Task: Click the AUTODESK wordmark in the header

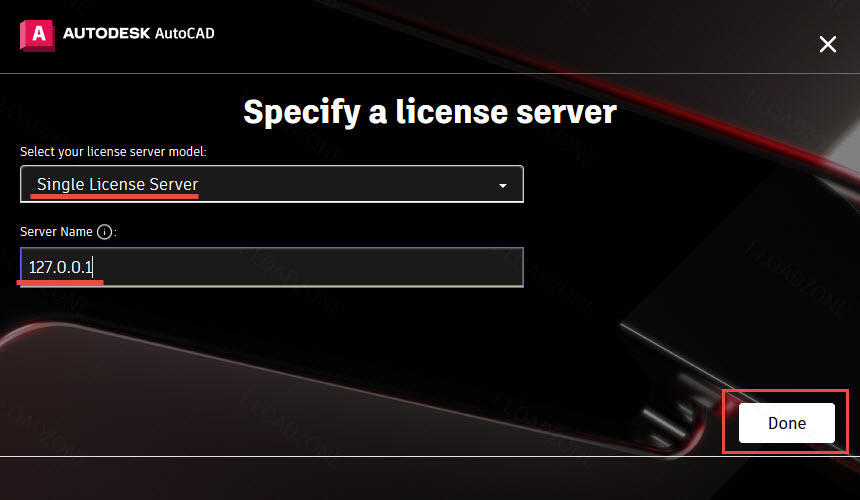Action: 106,33
